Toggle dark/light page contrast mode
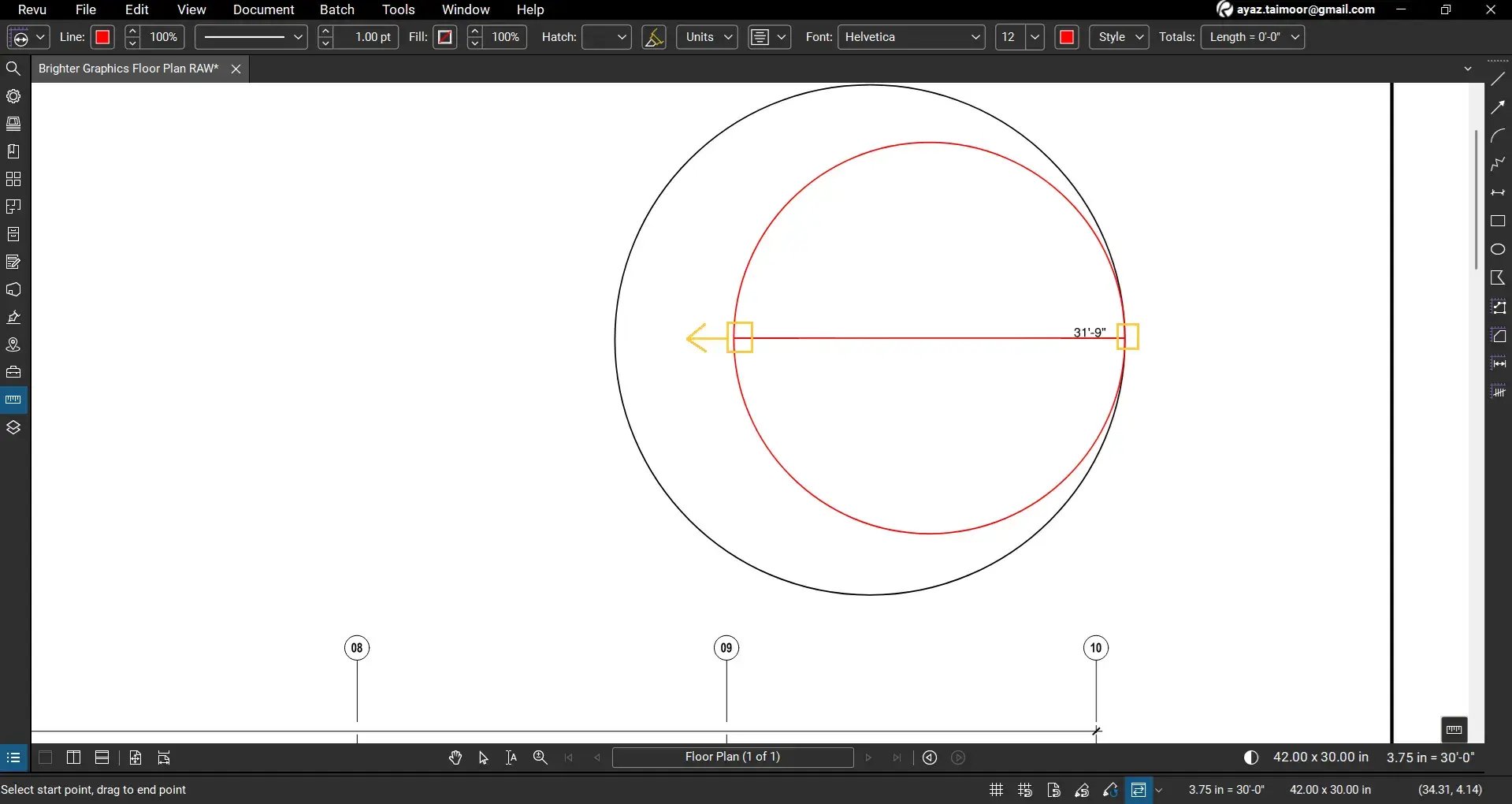The image size is (1512, 804). 1250,757
